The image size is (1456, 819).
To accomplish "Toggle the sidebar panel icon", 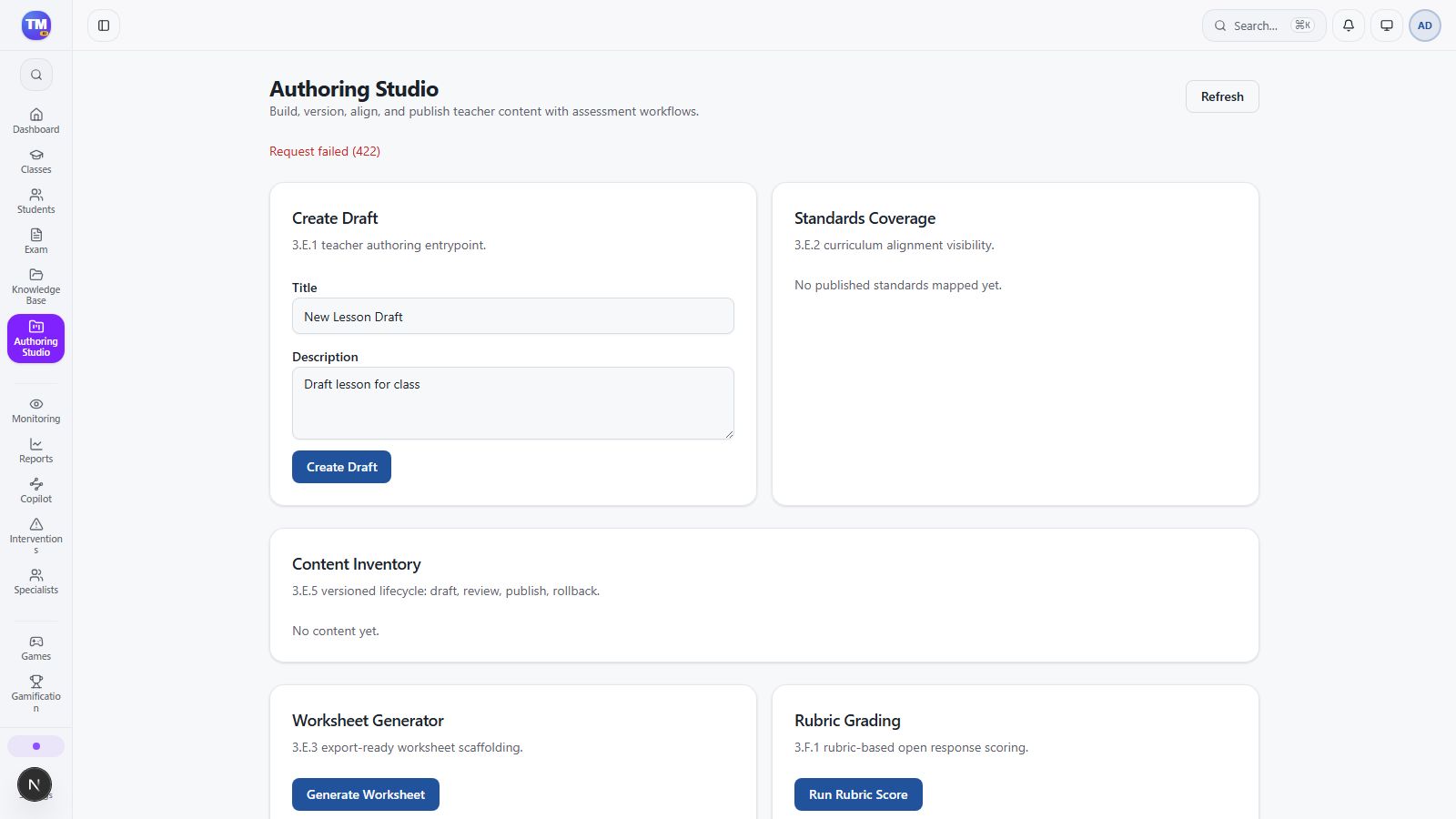I will (x=104, y=25).
